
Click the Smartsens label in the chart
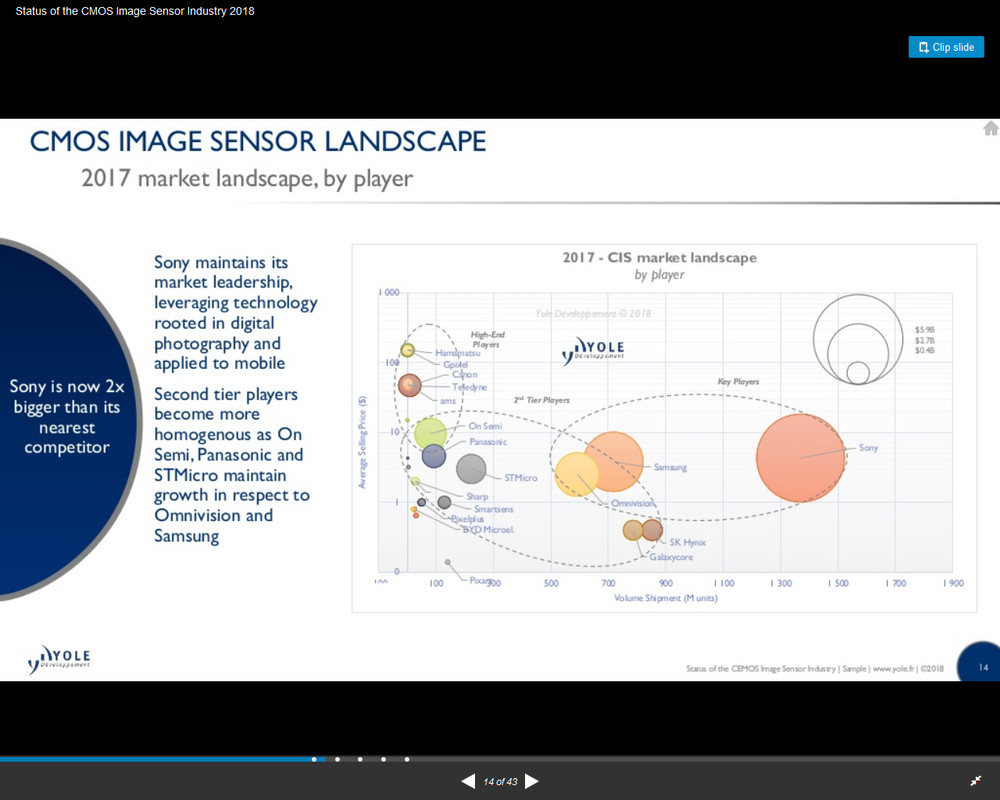(493, 509)
